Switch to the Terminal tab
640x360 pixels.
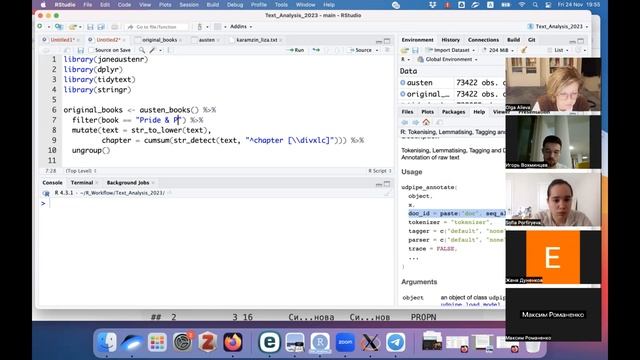click(x=82, y=182)
